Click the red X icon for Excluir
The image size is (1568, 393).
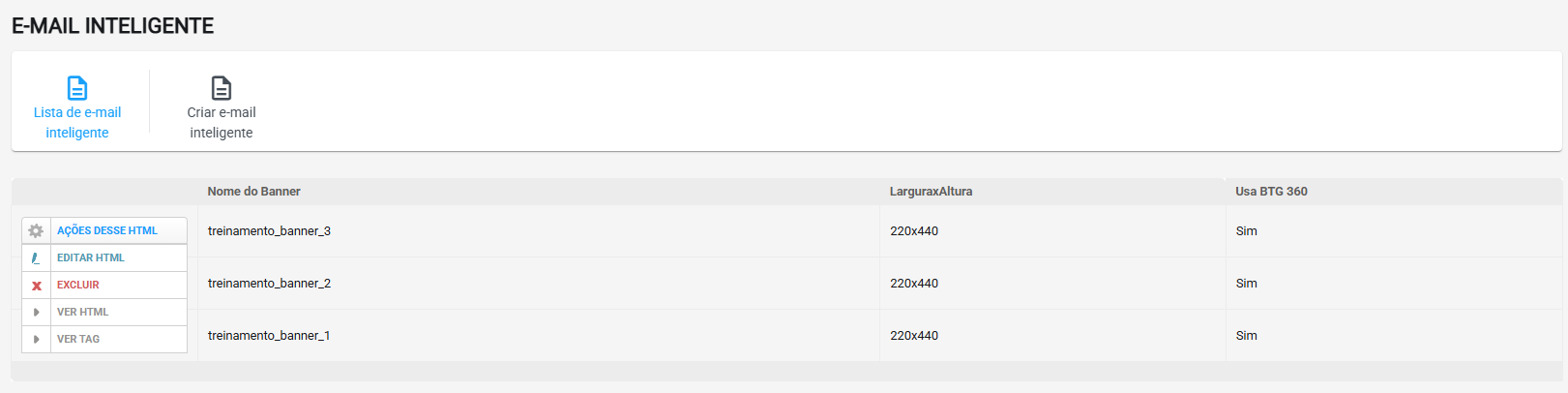(x=36, y=286)
